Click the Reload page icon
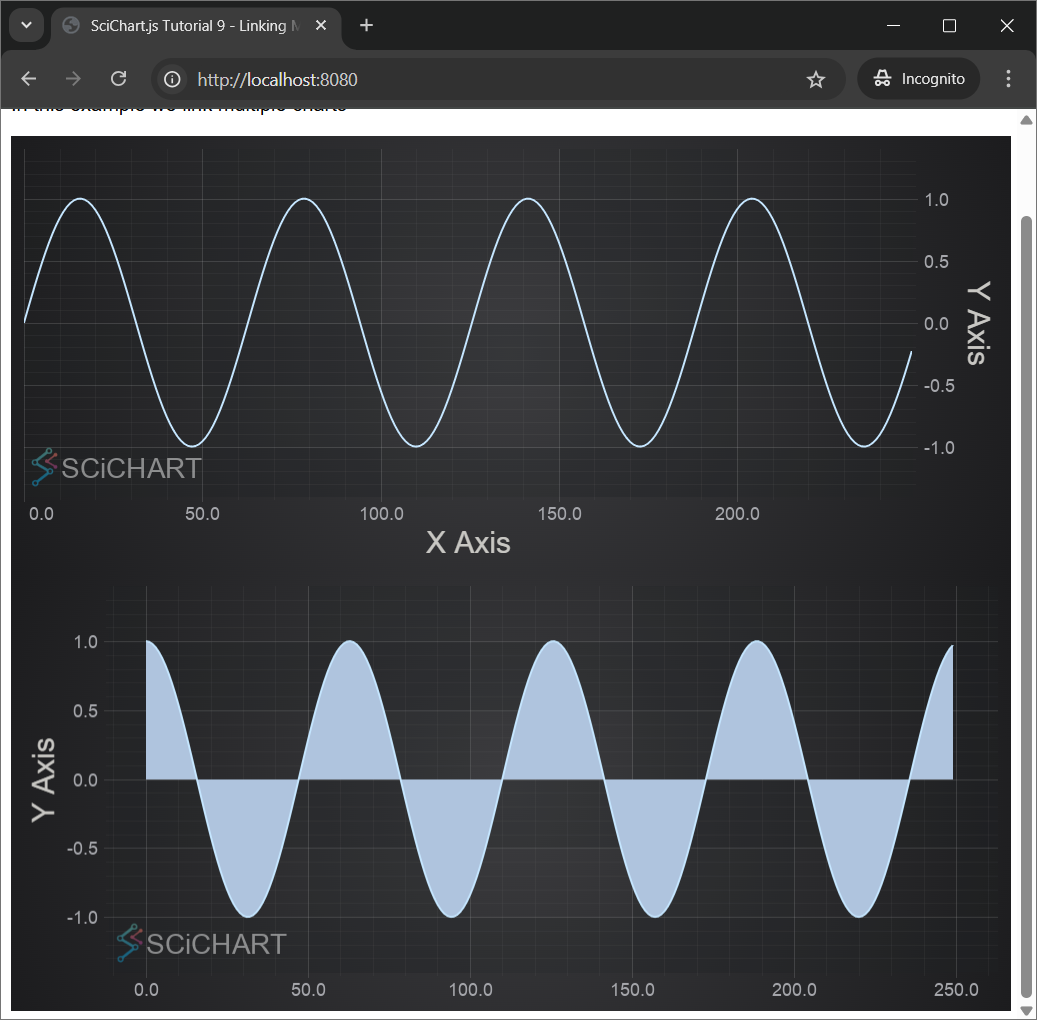 pos(118,79)
